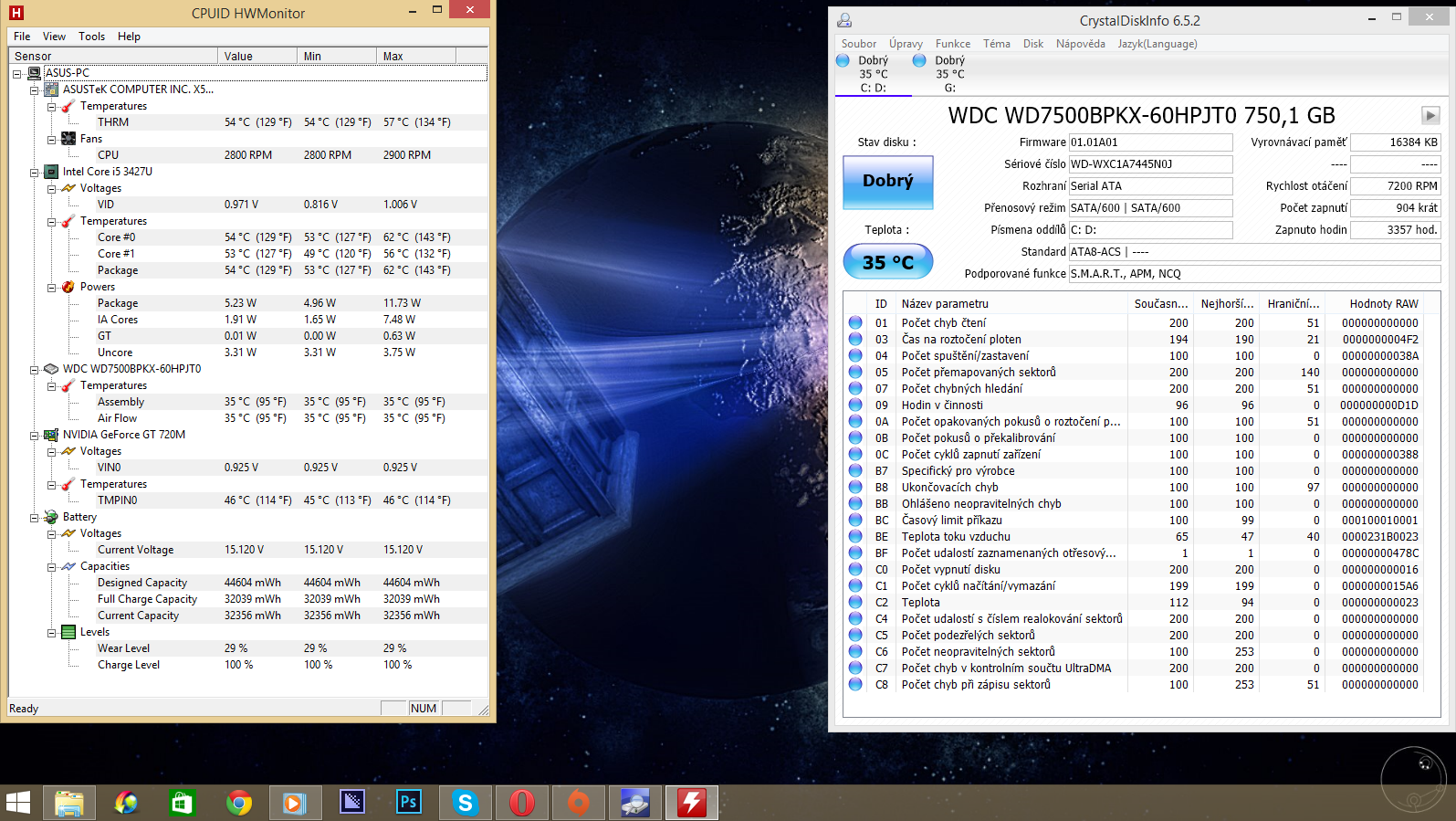Launch Opera browser from the taskbar
The width and height of the screenshot is (1456, 821).
522,803
